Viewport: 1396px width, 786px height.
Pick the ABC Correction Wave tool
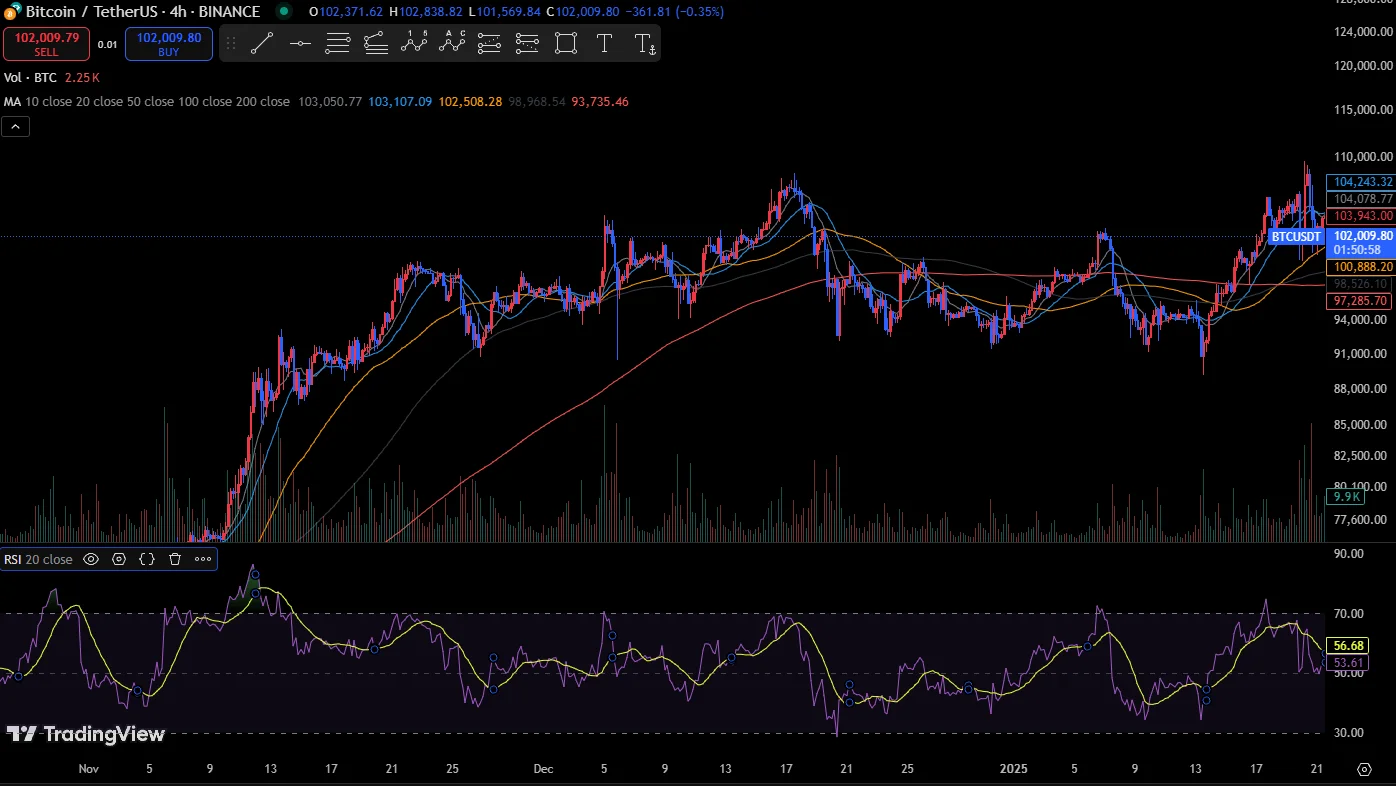tap(452, 43)
